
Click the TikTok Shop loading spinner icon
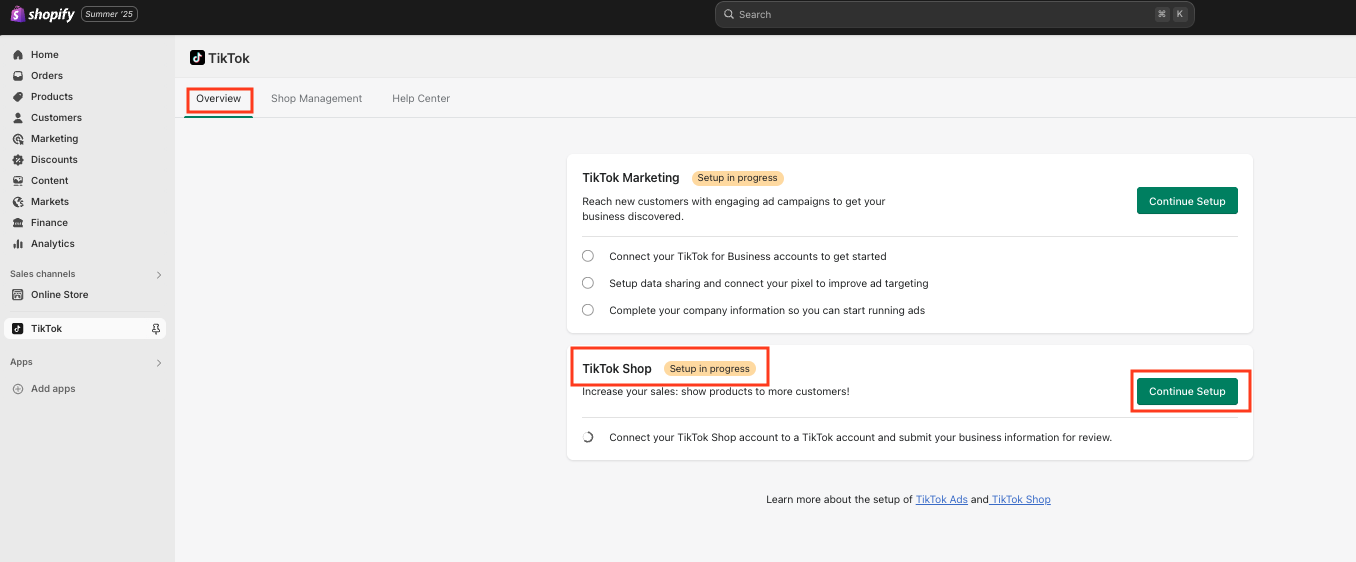click(588, 437)
